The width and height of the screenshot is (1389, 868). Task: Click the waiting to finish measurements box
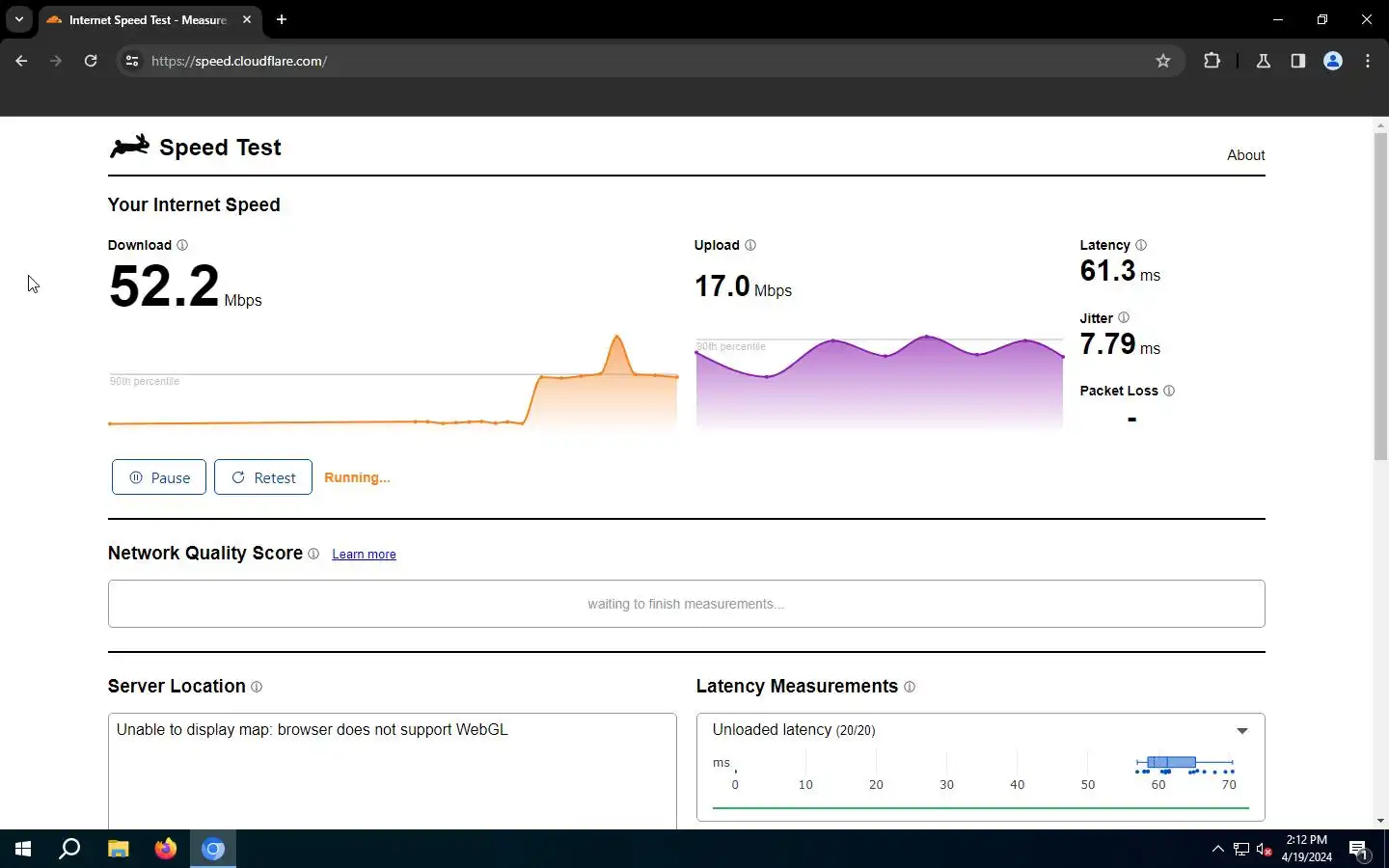(x=686, y=604)
